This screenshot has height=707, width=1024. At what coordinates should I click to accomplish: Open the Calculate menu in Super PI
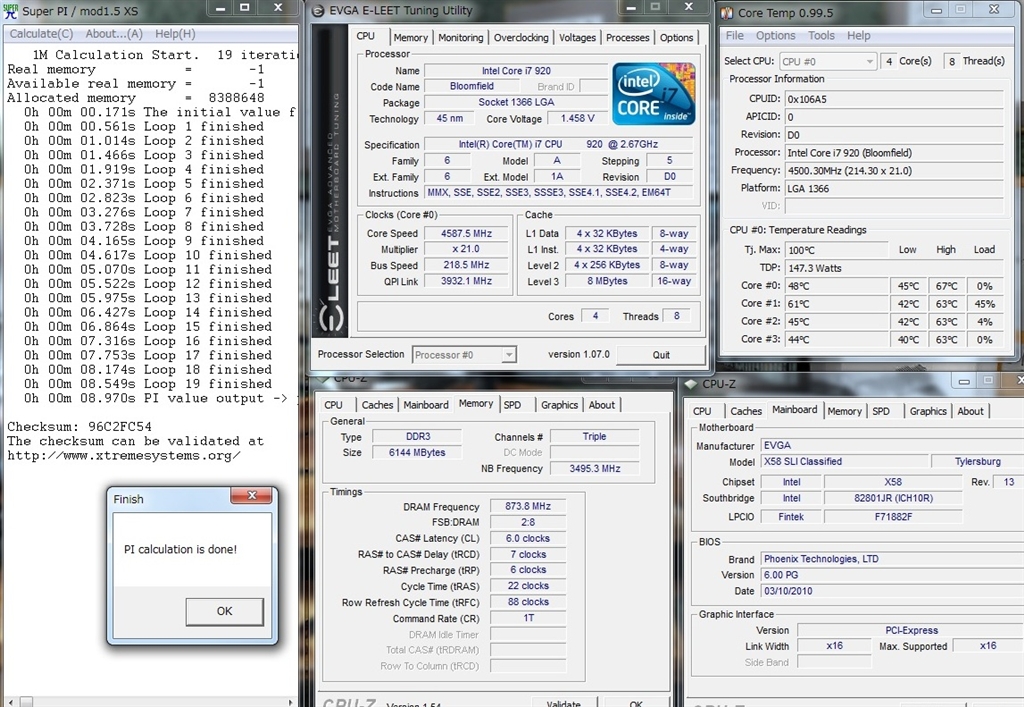coord(41,34)
